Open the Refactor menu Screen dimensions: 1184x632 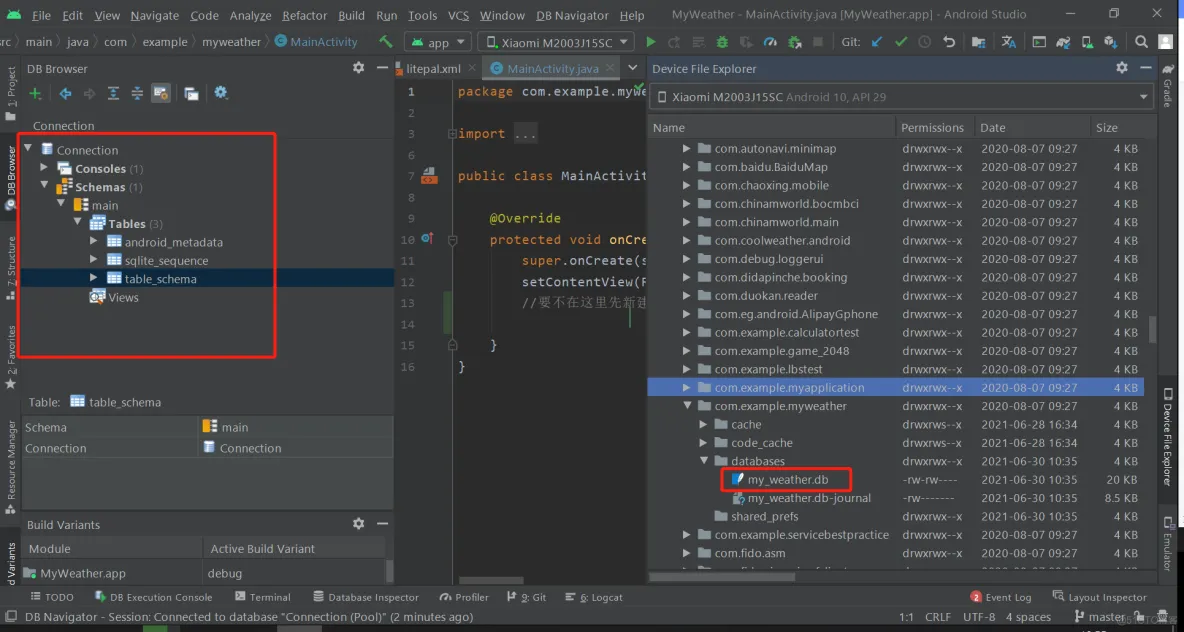304,15
